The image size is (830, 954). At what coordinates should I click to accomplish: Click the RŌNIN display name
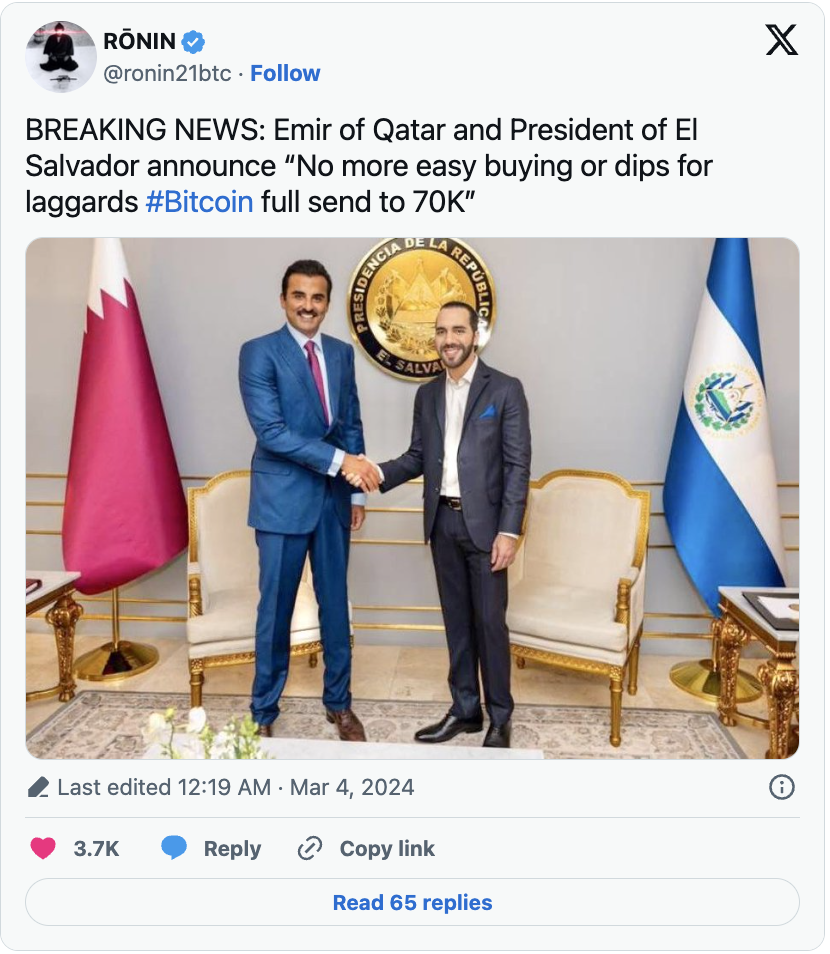click(140, 41)
